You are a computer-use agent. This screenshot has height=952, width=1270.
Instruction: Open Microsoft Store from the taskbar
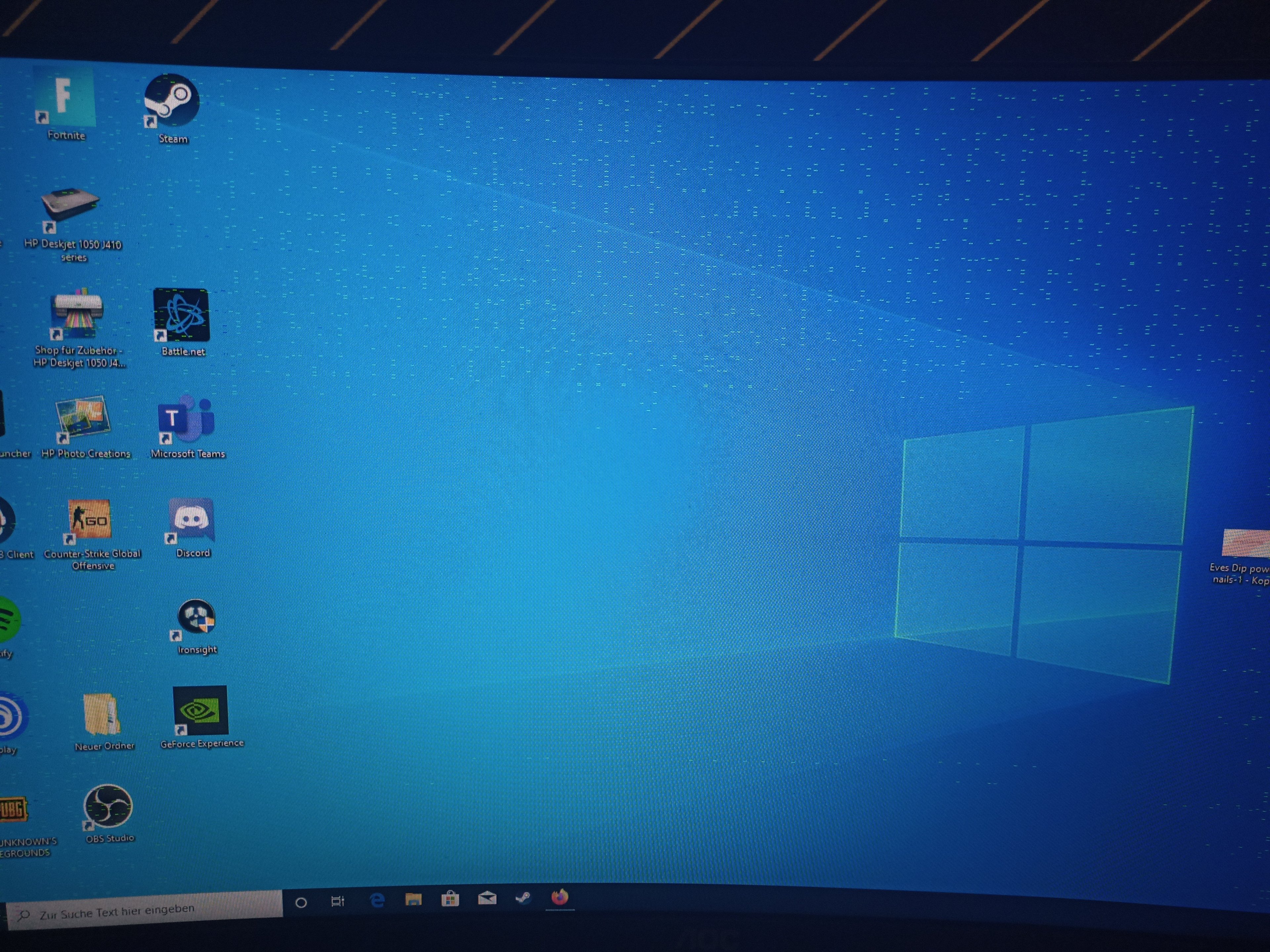[x=450, y=899]
